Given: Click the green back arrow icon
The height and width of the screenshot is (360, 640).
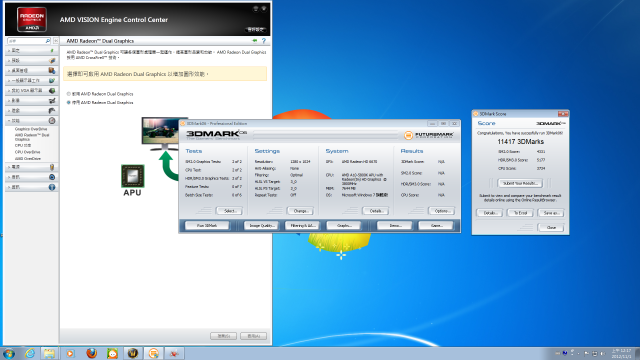Looking at the screenshot, I should coord(255,41).
